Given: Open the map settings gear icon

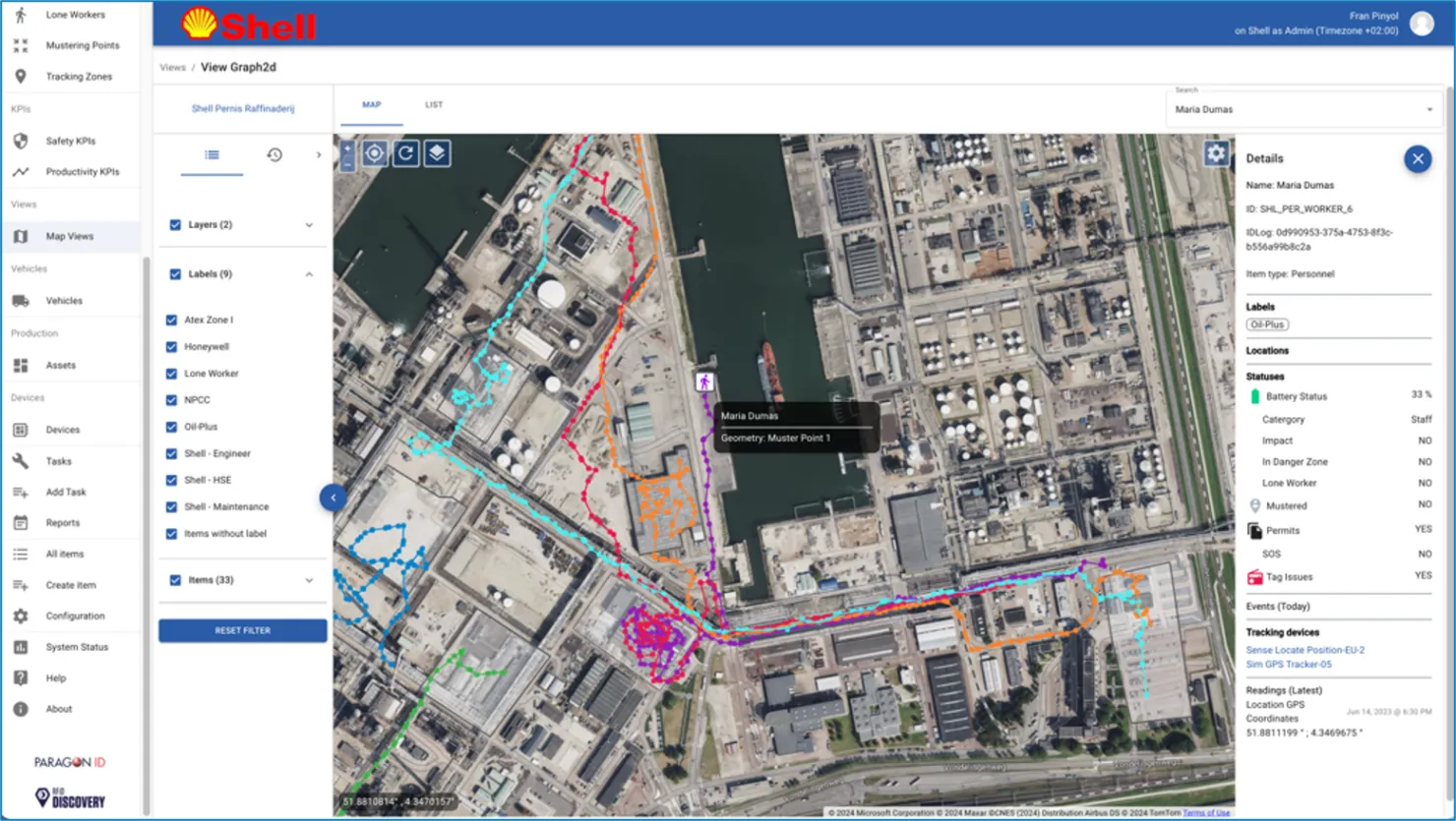Looking at the screenshot, I should (1216, 153).
